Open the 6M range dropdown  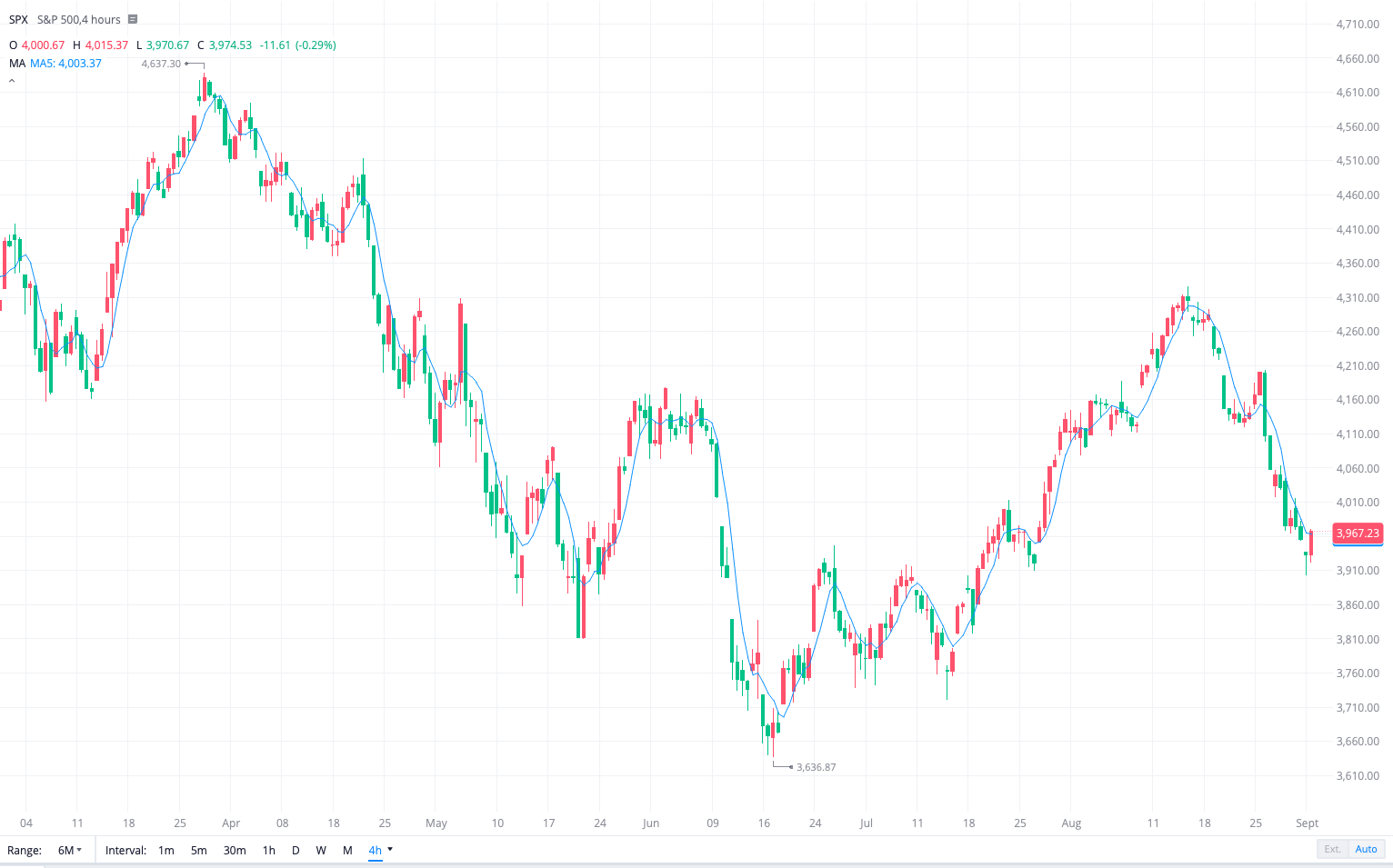point(67,850)
